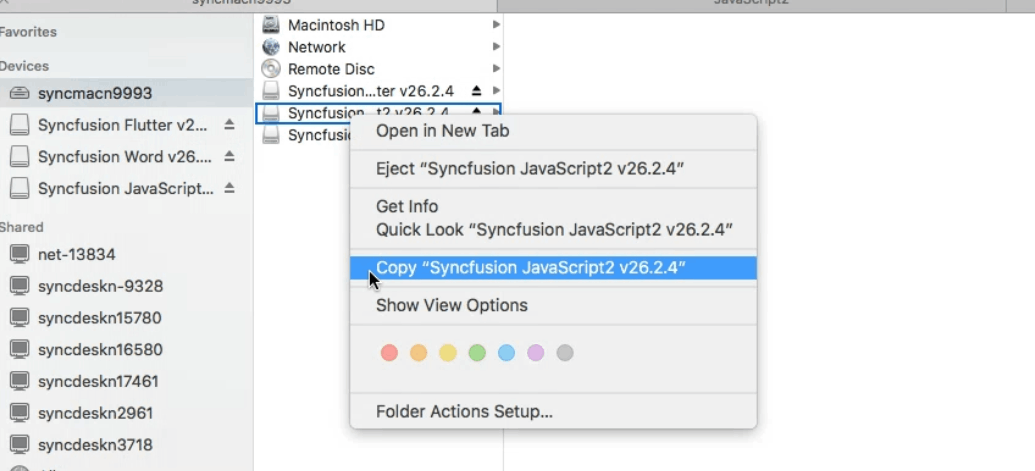
Task: Eject Syncfusion Flutter volume in sidebar
Action: pos(229,125)
